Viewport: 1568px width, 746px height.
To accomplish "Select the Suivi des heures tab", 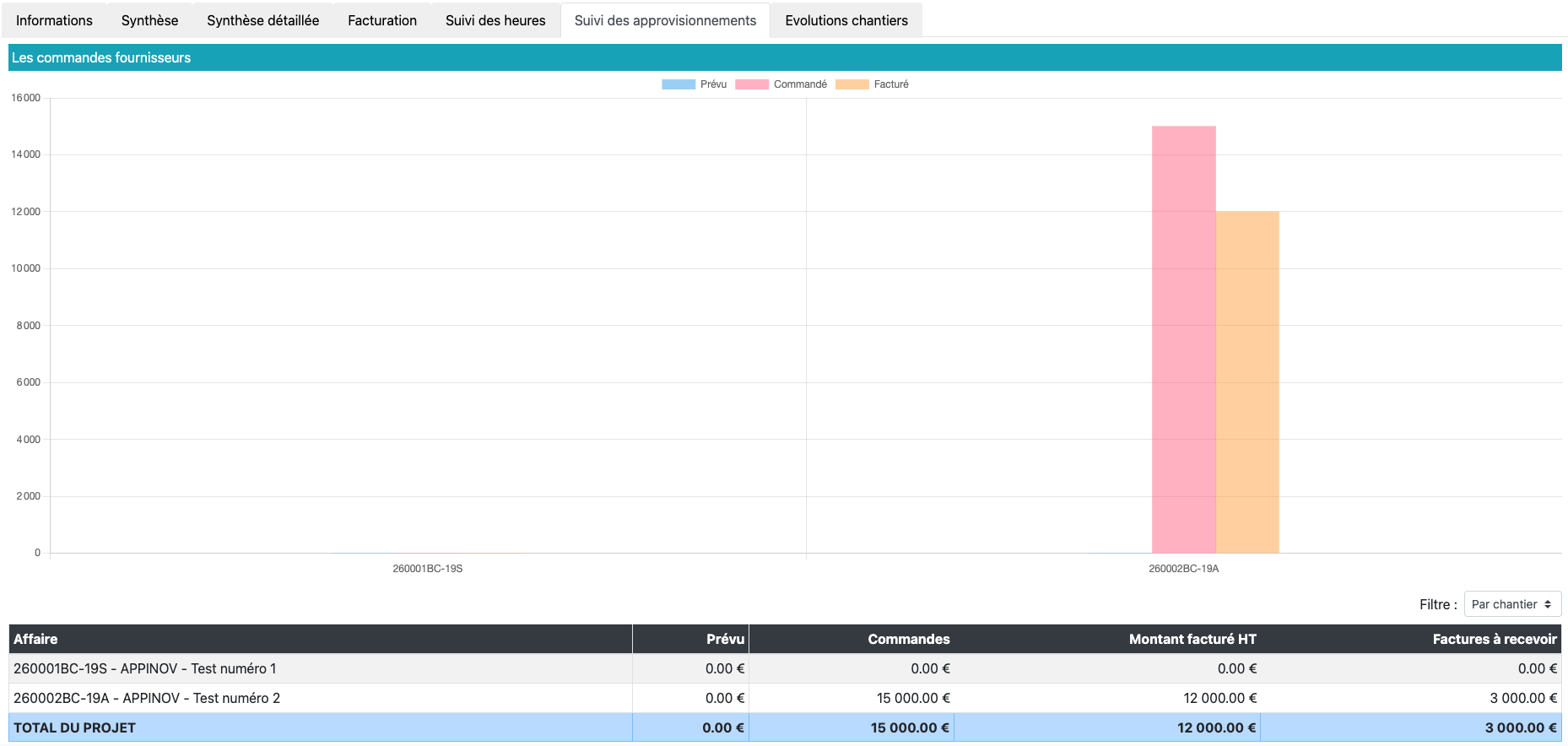I will 495,20.
